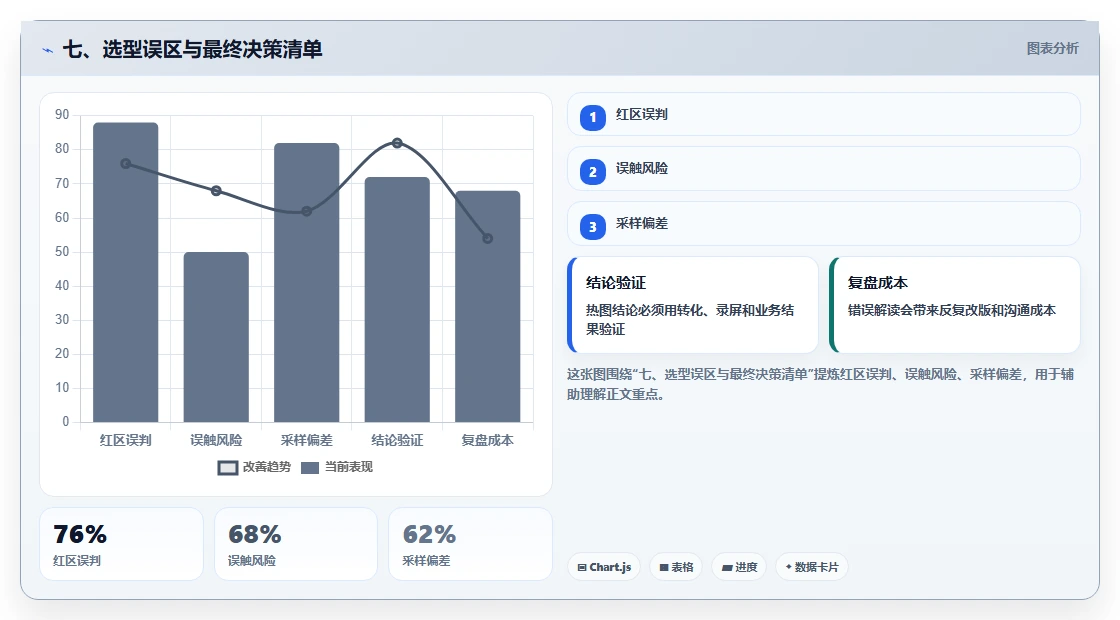
Task: Click the 复盘成本 x-axis label
Action: [x=488, y=440]
